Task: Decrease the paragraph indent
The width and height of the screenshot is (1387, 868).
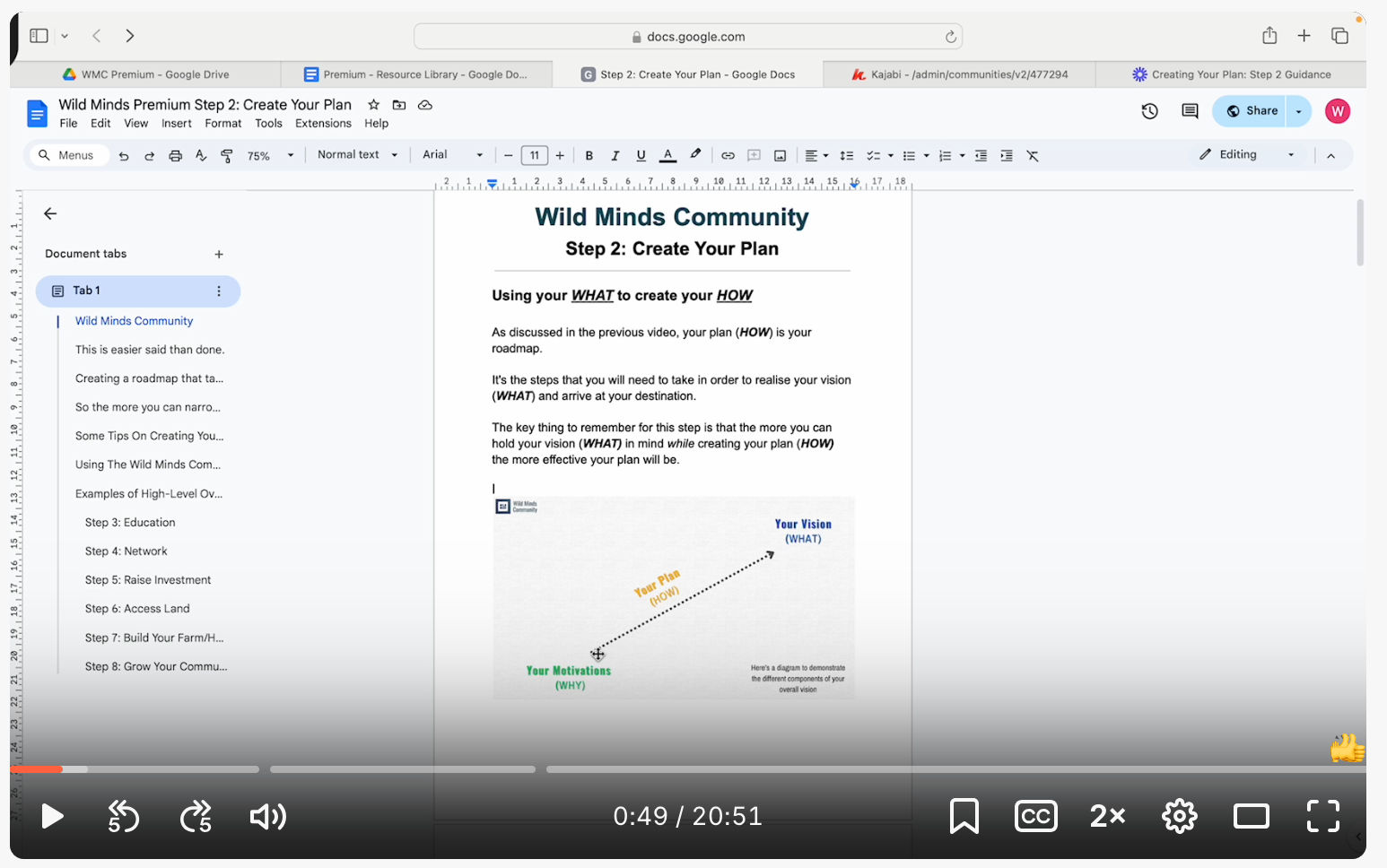Action: [981, 156]
